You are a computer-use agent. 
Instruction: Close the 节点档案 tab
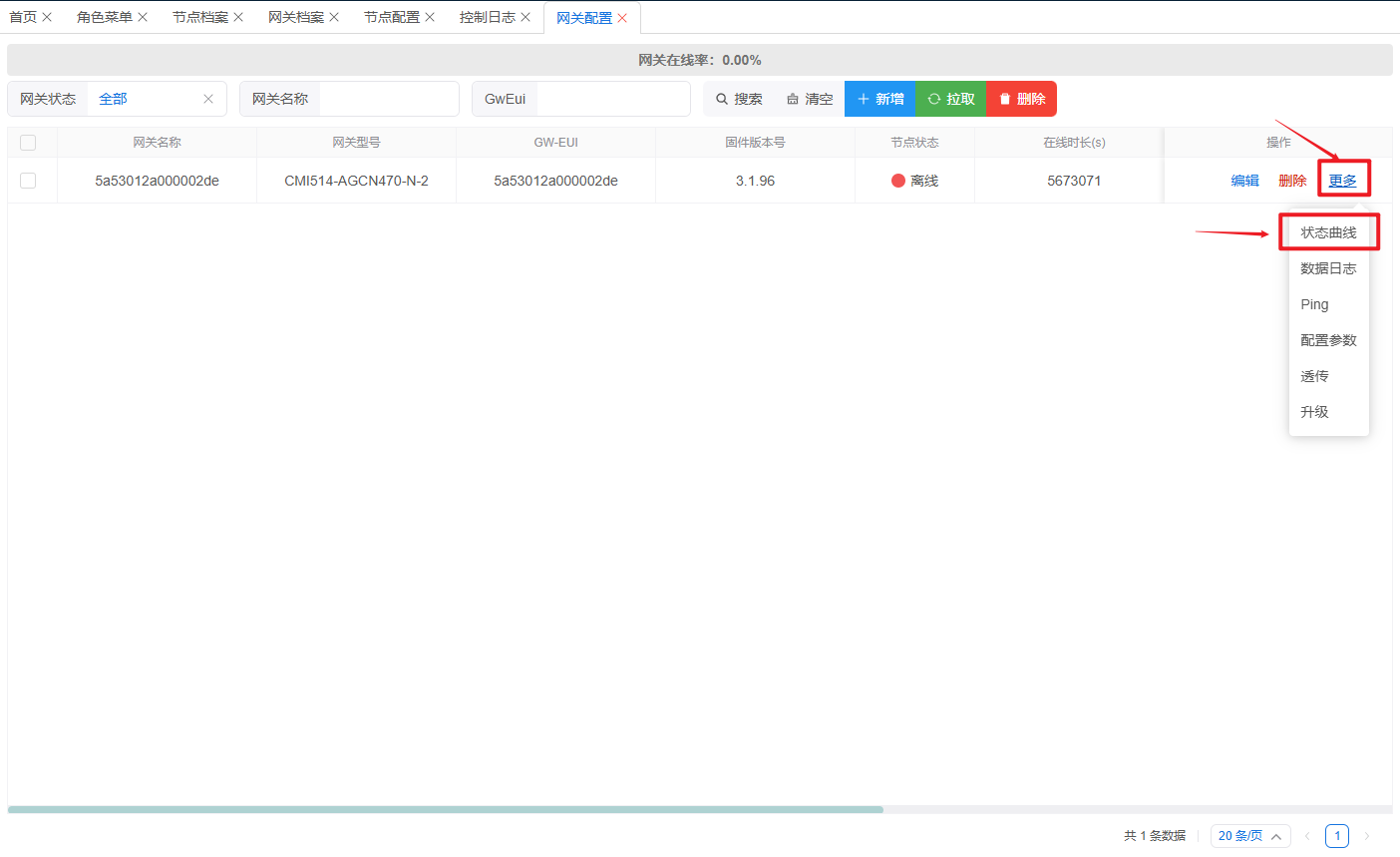(238, 17)
